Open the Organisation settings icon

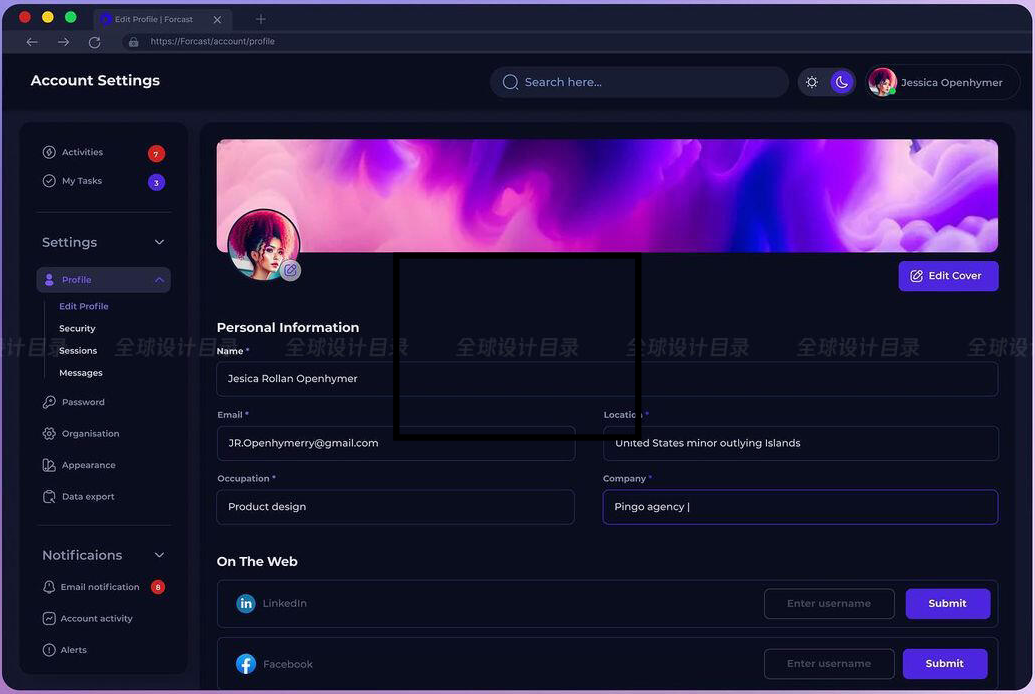pos(49,433)
